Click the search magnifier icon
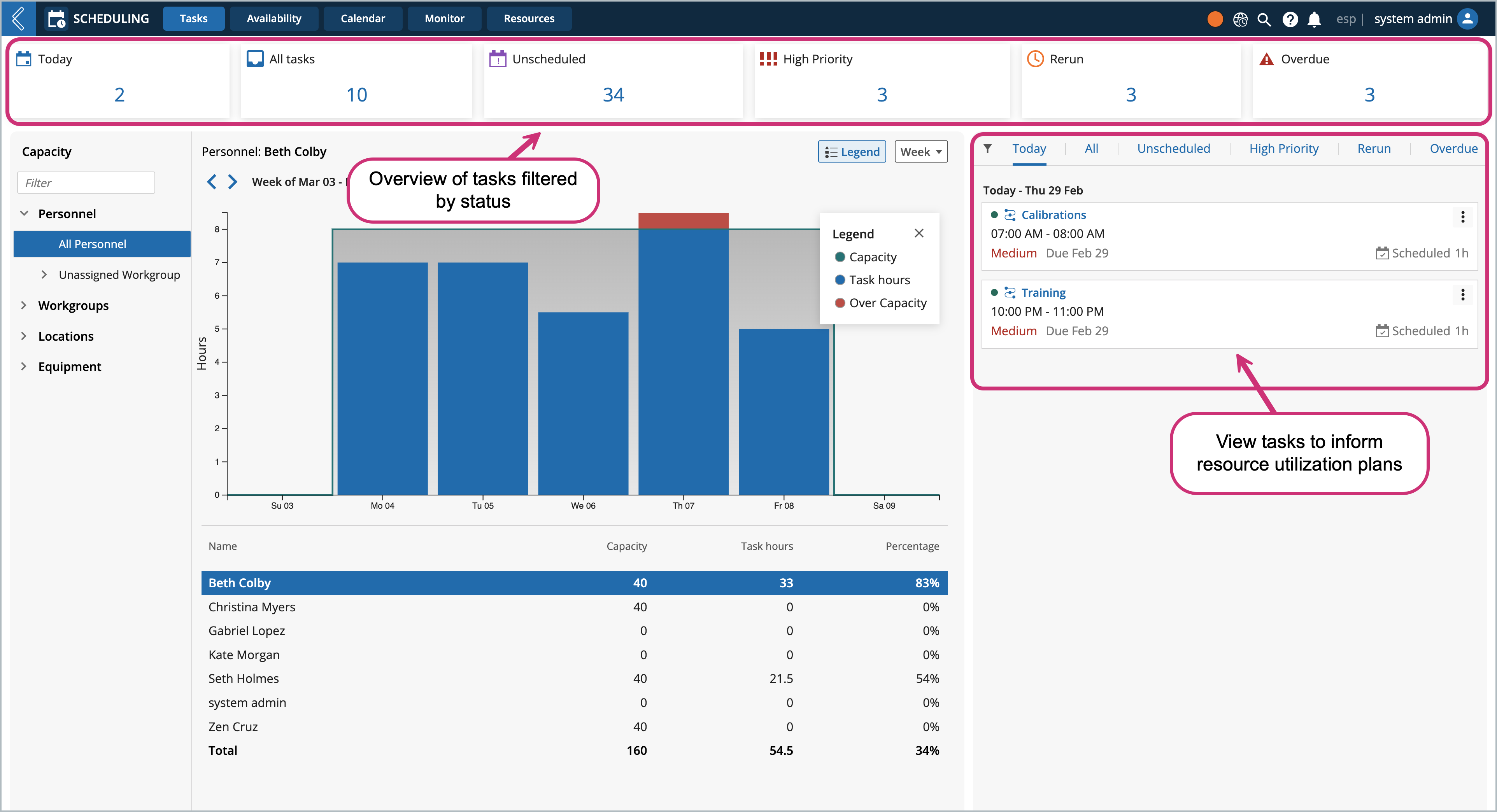The height and width of the screenshot is (812, 1497). pyautogui.click(x=1264, y=19)
